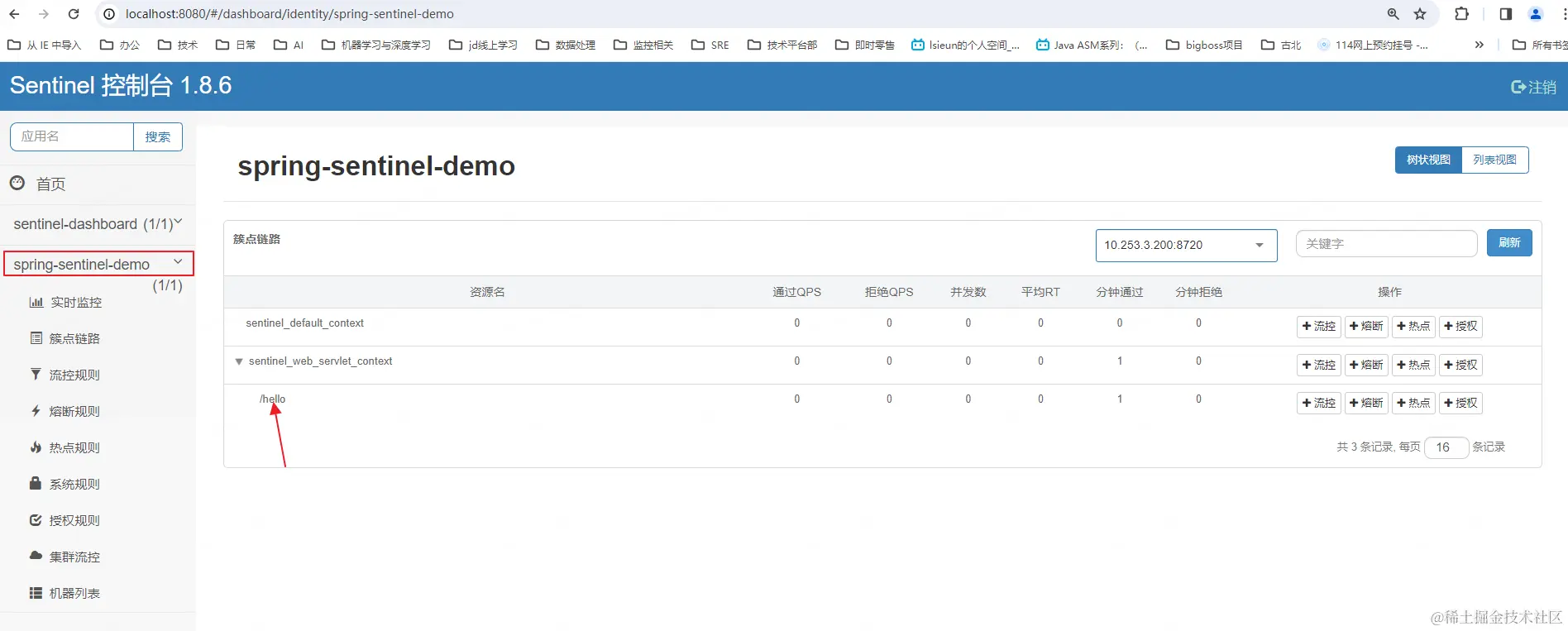
Task: Add 授权 rule for /hello
Action: [x=1460, y=403]
